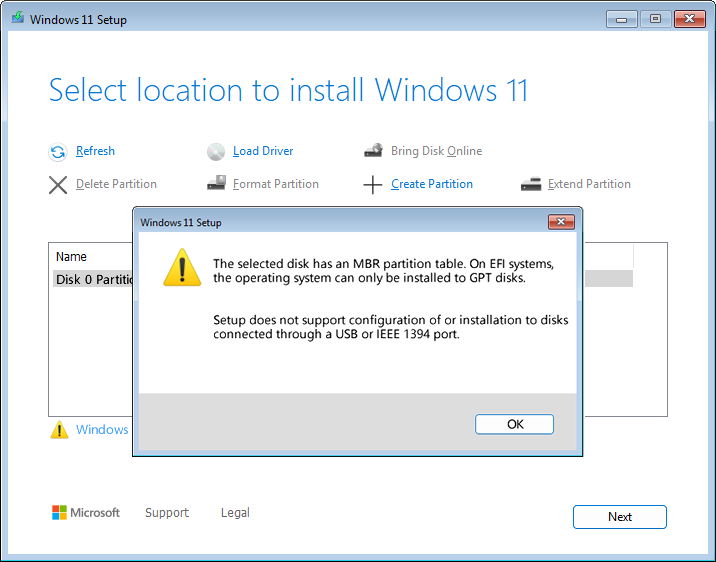
Task: Open the Load Driver link
Action: 263,151
